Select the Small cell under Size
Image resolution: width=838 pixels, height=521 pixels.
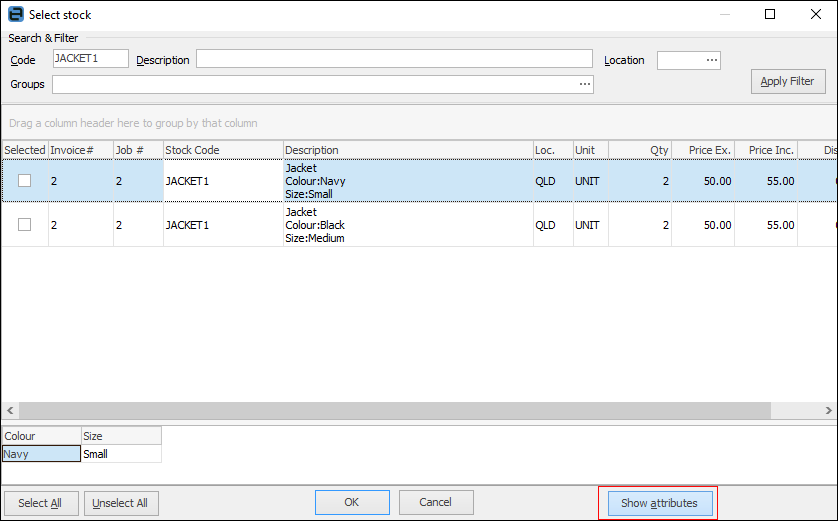click(121, 454)
